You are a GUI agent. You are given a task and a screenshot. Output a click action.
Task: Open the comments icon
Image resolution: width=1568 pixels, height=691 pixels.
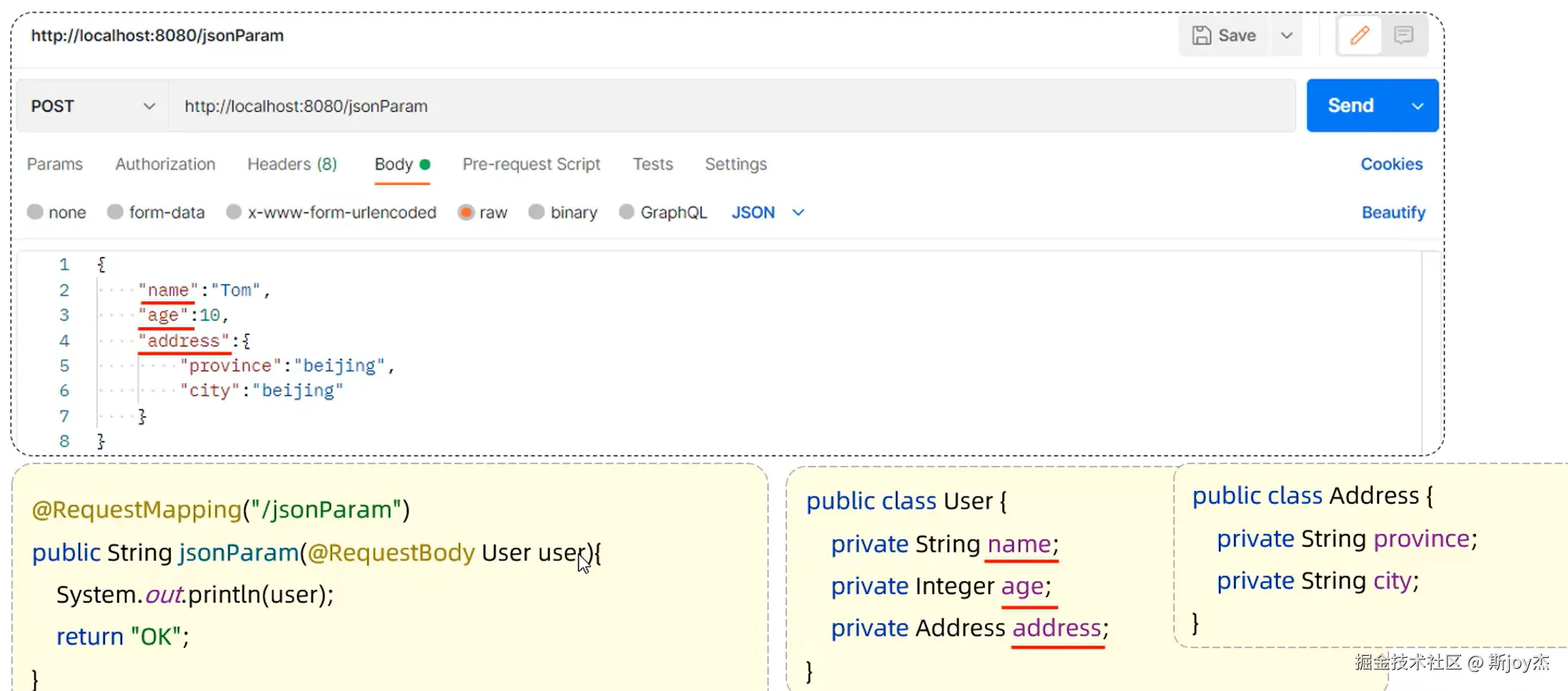[1404, 35]
